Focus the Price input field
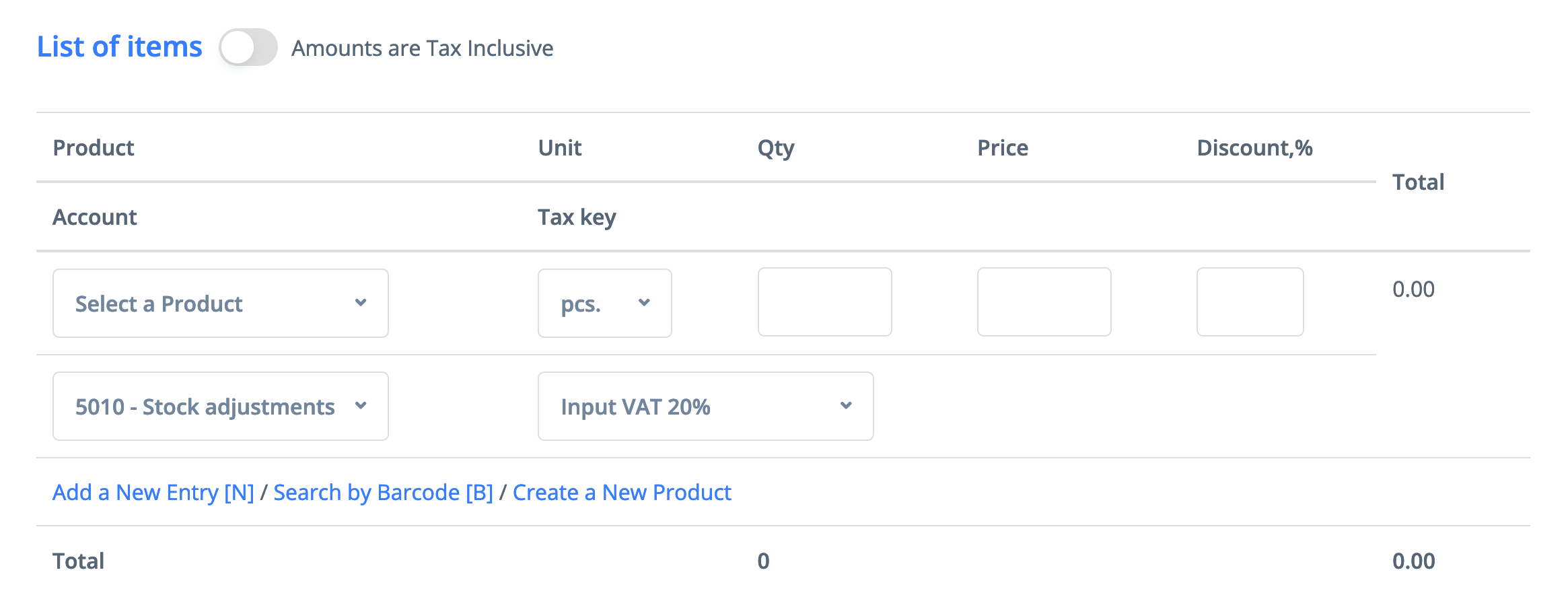The image size is (1568, 599). click(x=1044, y=302)
